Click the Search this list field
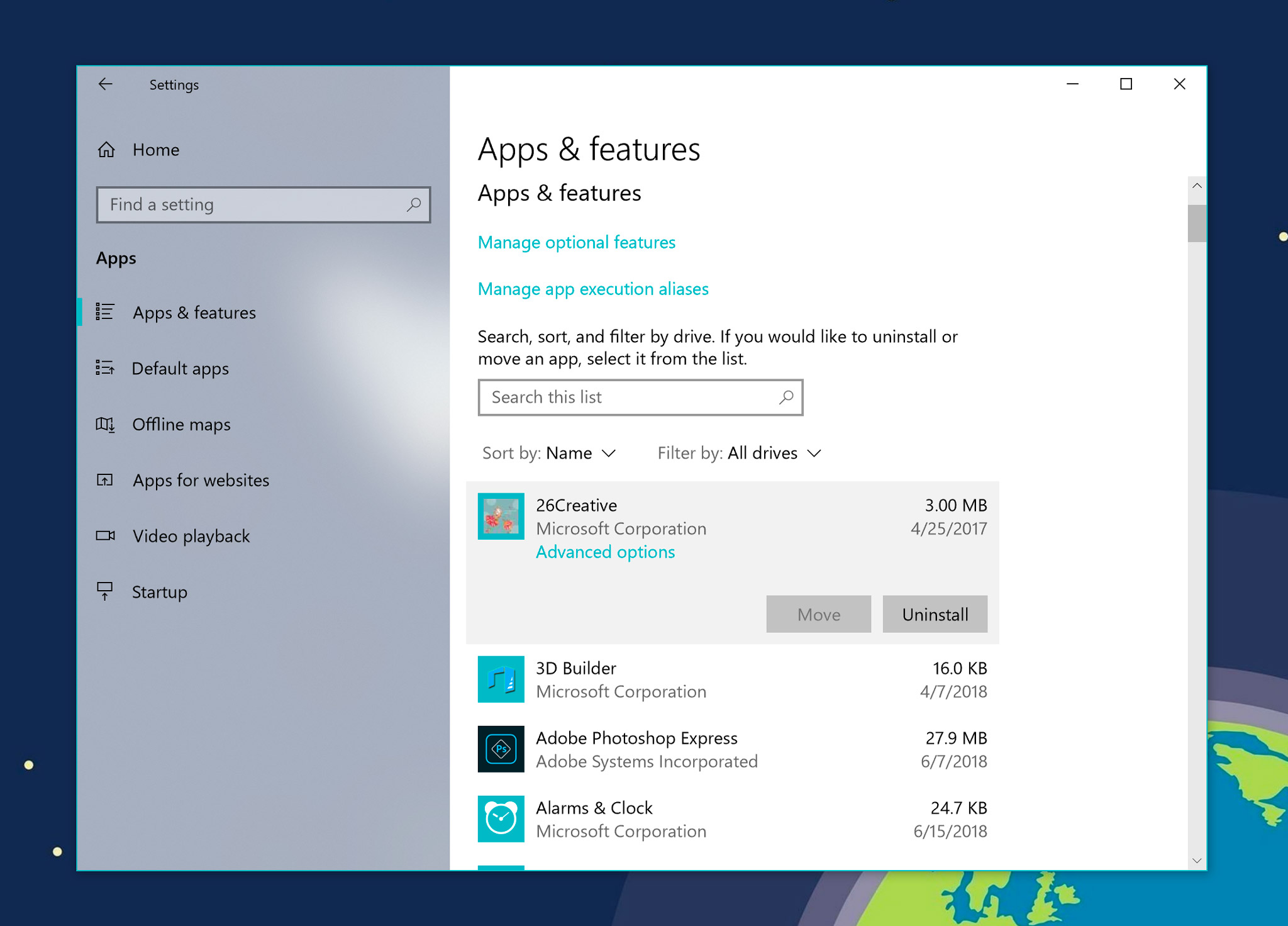The image size is (1288, 926). point(640,397)
